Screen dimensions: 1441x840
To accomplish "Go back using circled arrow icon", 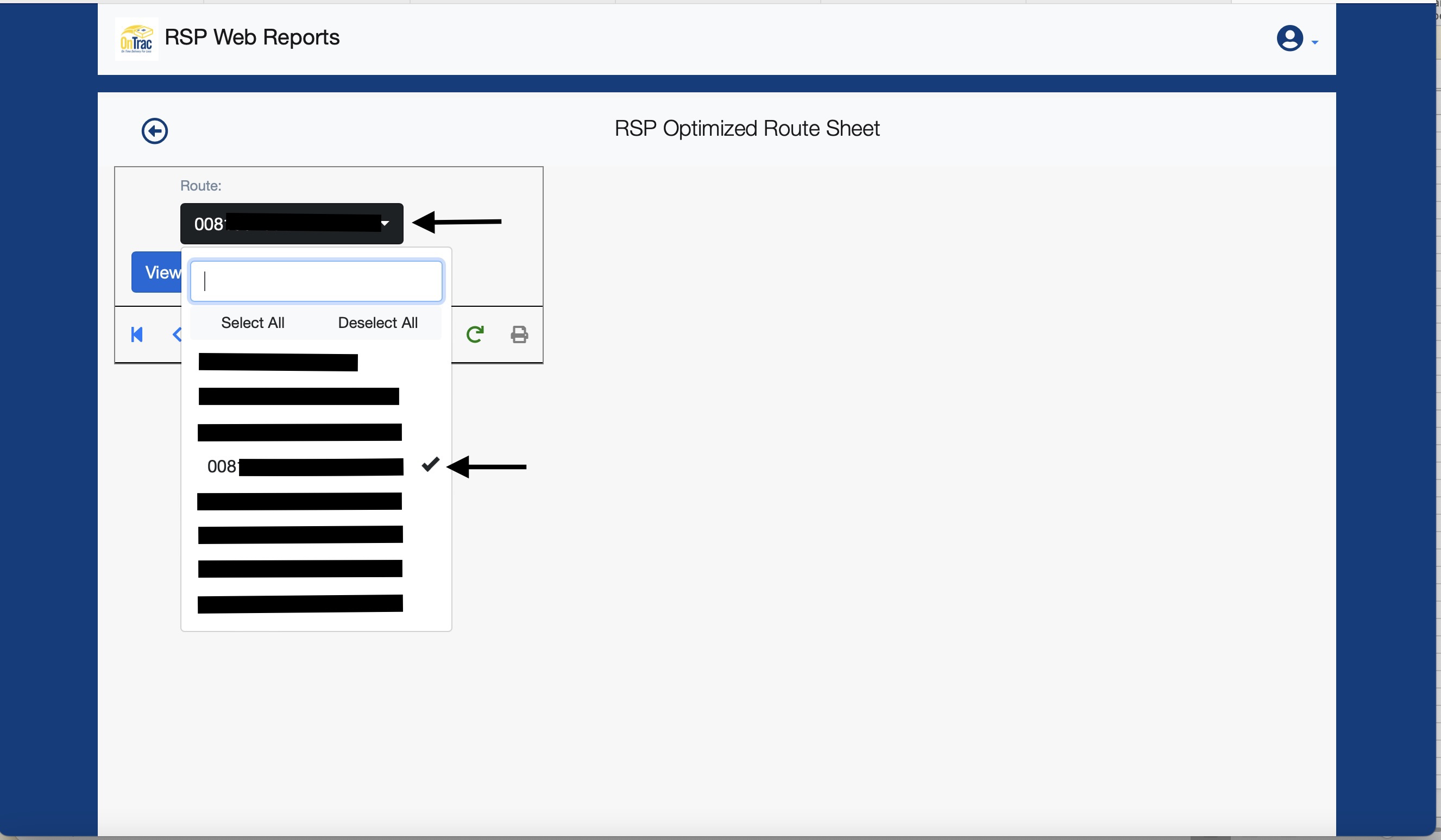I will (x=154, y=131).
